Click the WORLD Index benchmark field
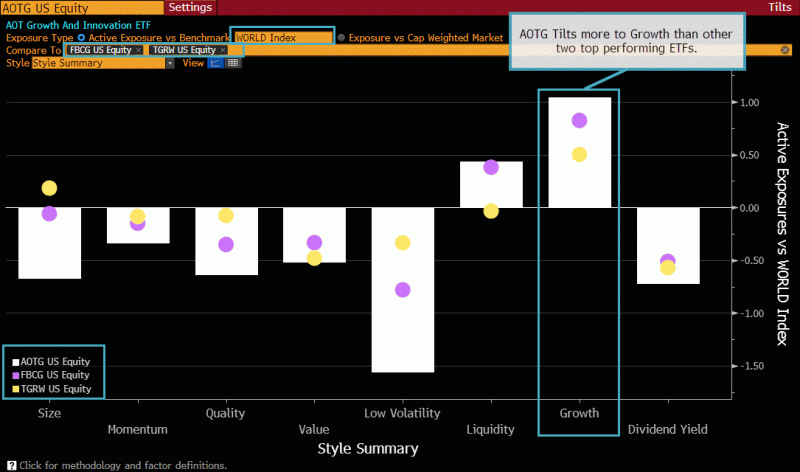Screen dimensions: 800x472 coord(283,37)
